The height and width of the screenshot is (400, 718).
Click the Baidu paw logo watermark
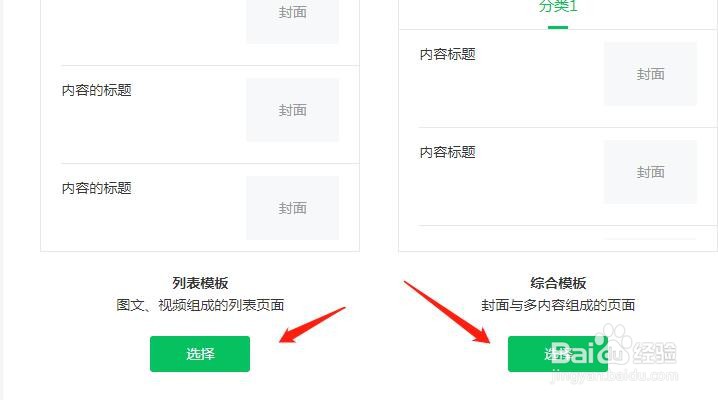pos(614,342)
